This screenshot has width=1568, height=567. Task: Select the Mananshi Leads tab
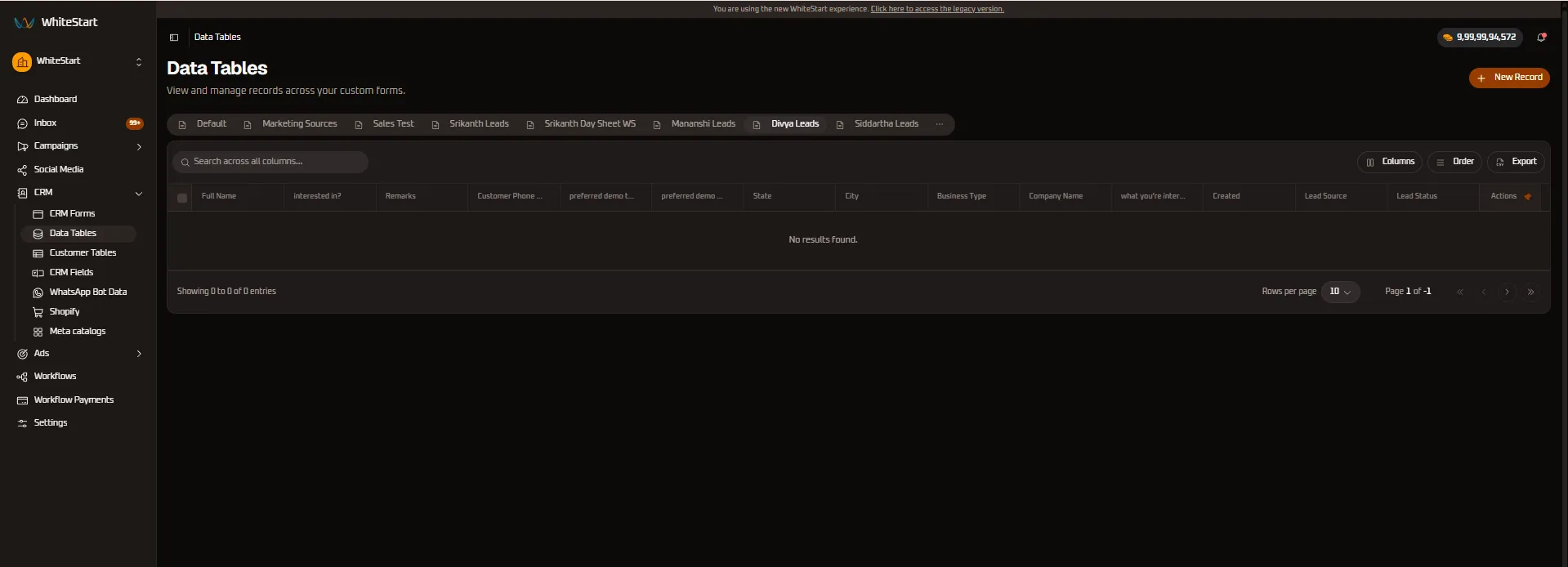pos(695,124)
